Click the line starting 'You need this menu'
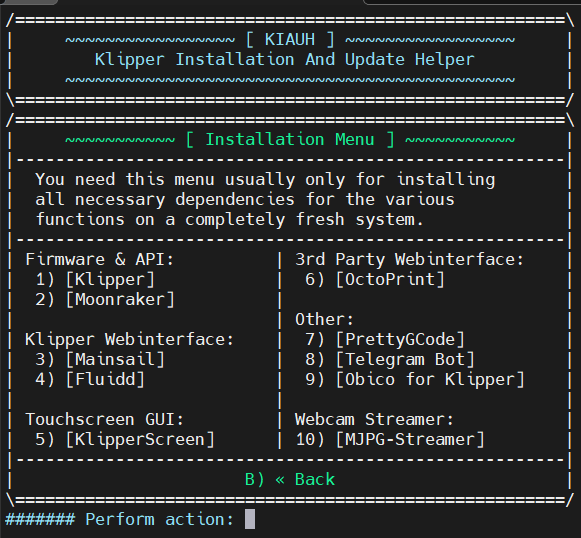 (265, 180)
